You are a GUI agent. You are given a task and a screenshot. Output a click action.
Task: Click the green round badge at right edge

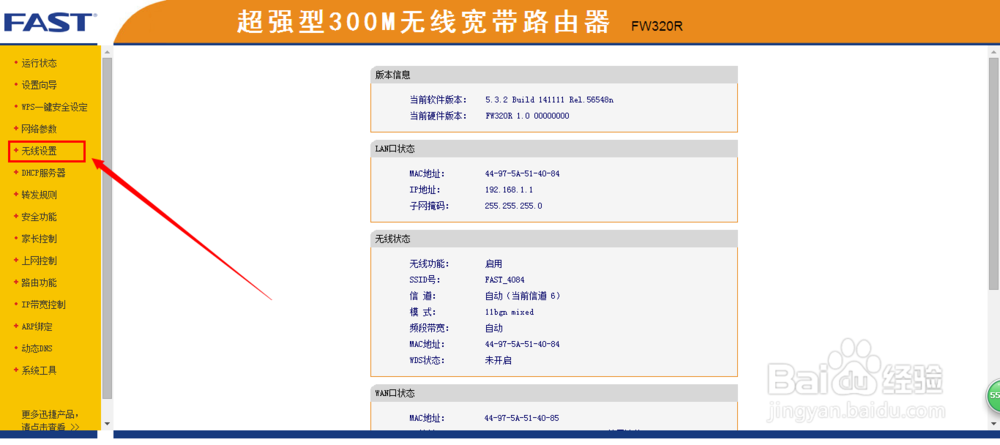click(x=994, y=395)
